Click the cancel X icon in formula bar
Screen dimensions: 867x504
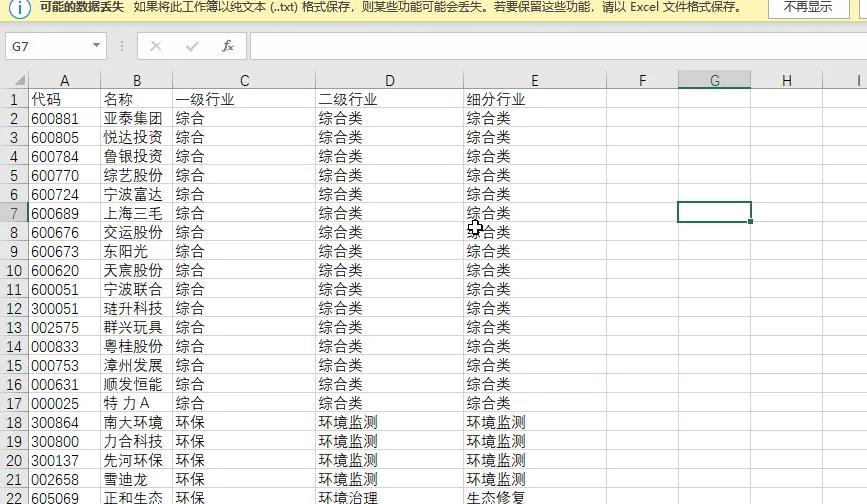click(156, 46)
